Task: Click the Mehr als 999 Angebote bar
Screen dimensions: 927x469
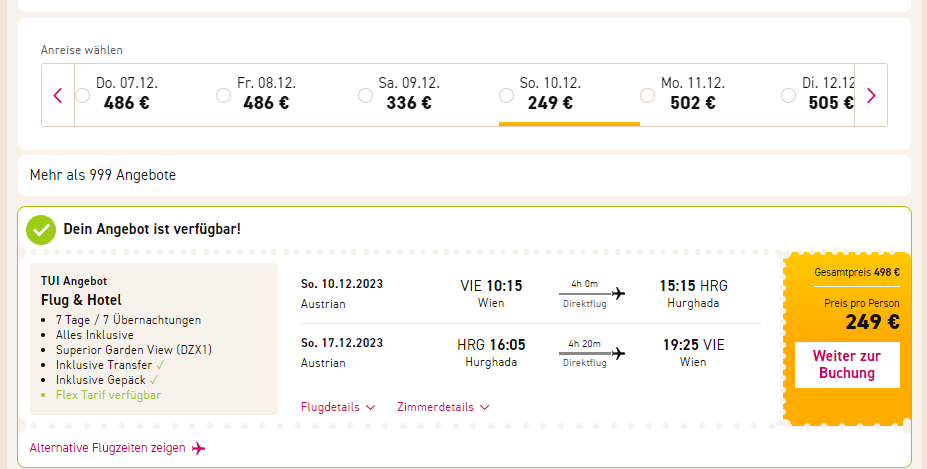Action: 103,175
